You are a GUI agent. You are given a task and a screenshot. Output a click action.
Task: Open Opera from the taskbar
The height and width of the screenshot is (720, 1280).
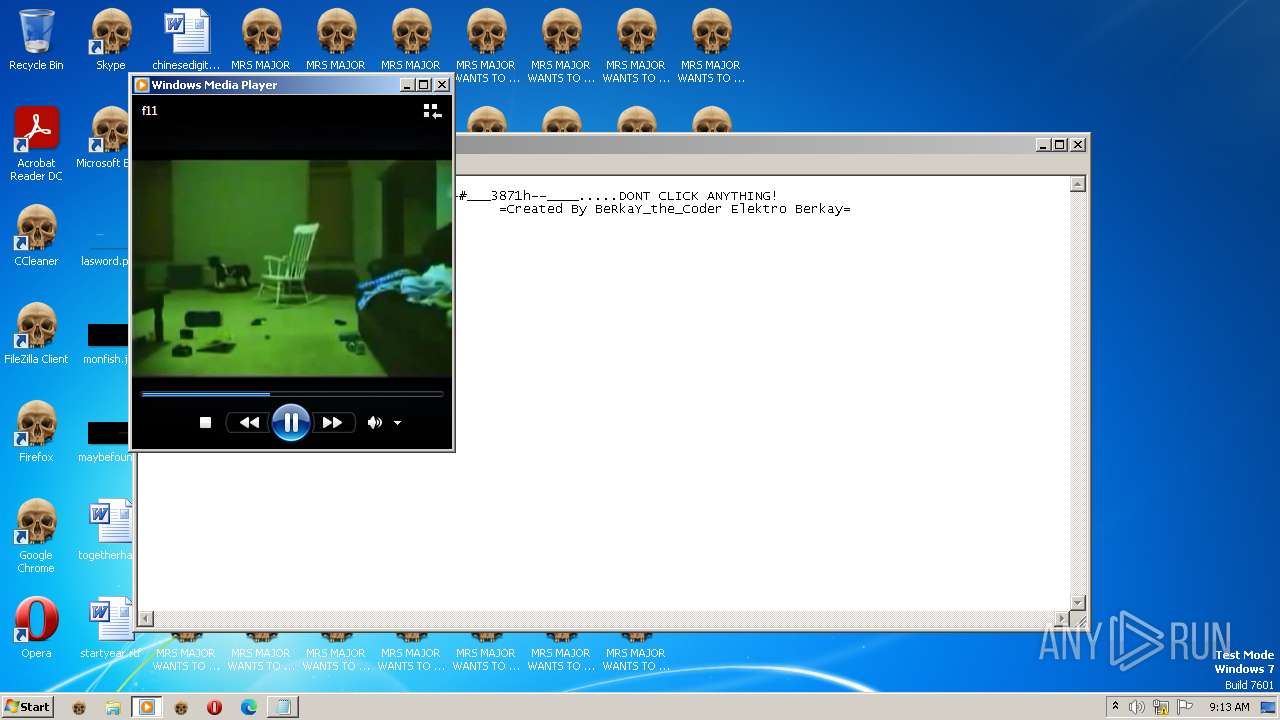pos(215,707)
